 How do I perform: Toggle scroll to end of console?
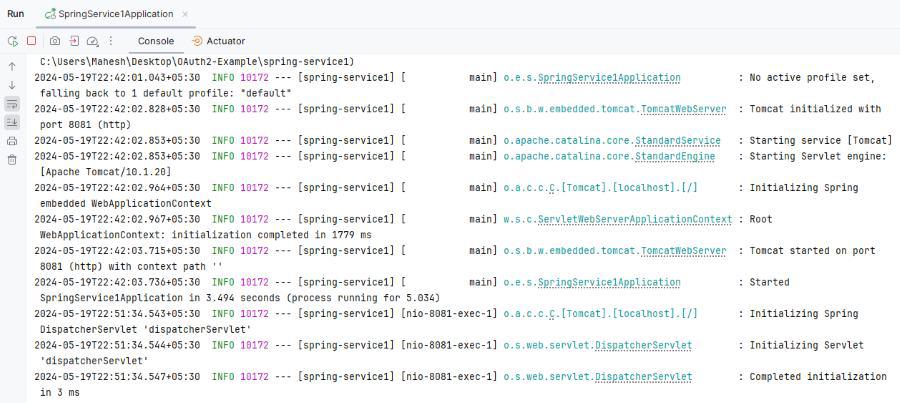[12, 122]
